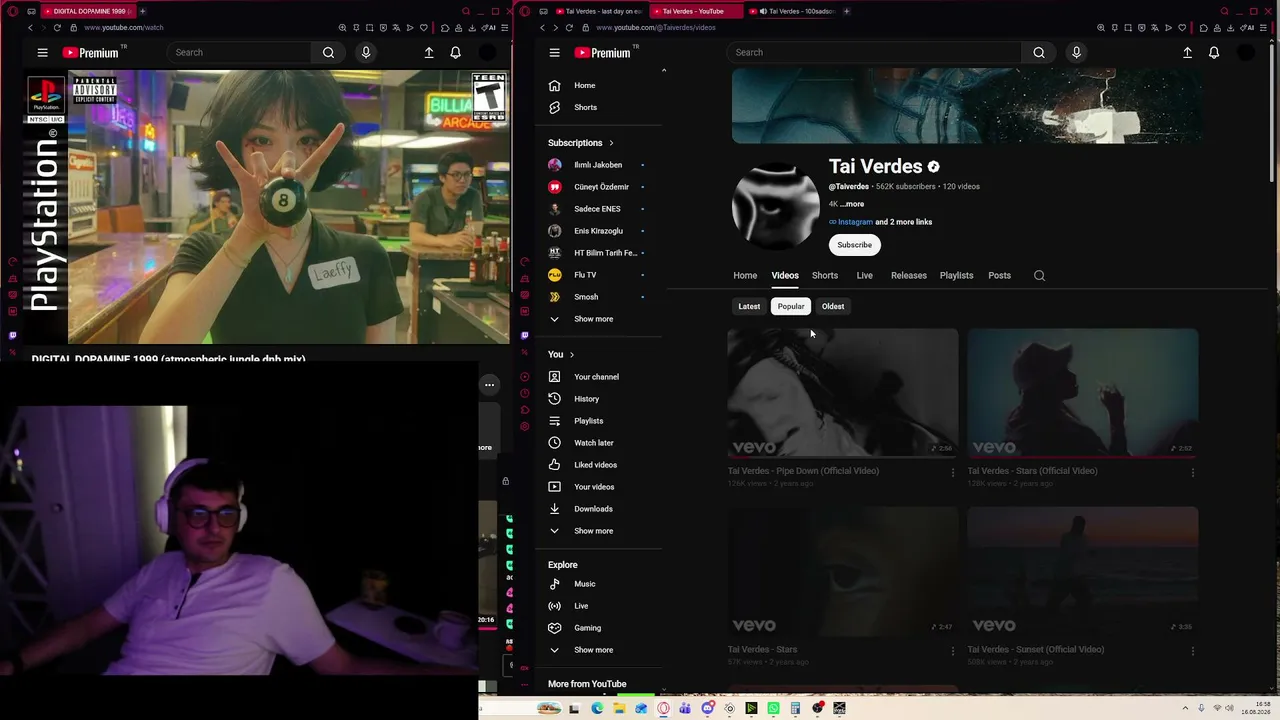Image resolution: width=1280 pixels, height=720 pixels.
Task: Switch to the channel Home tab
Action: pos(745,276)
